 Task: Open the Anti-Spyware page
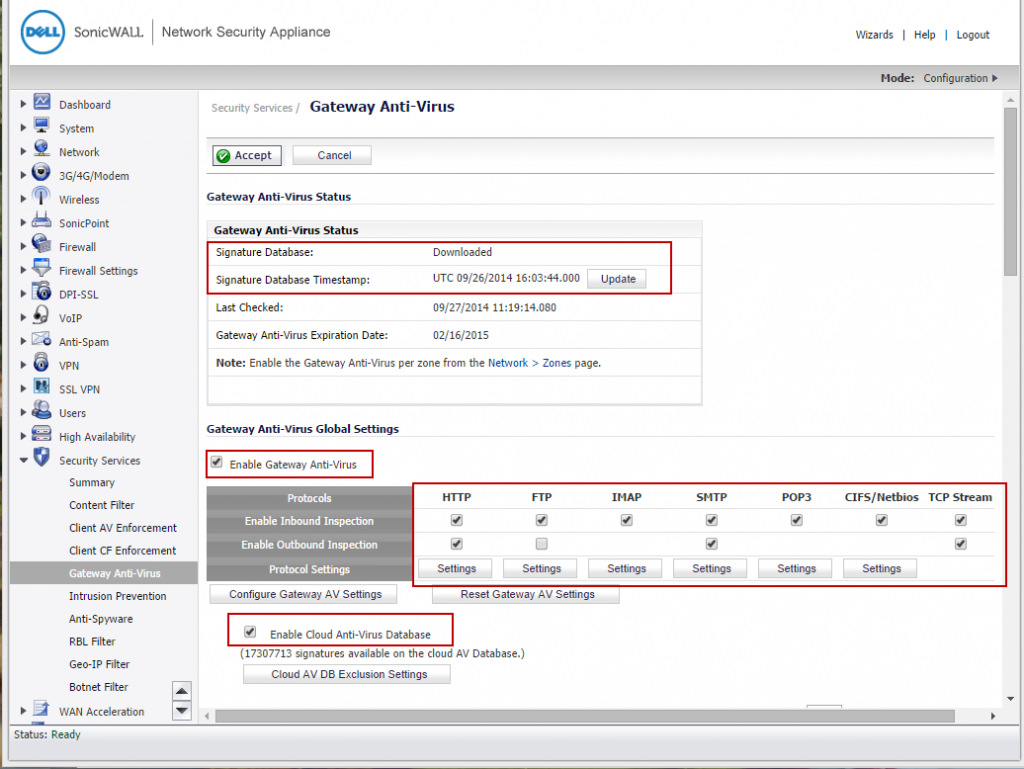tap(101, 619)
